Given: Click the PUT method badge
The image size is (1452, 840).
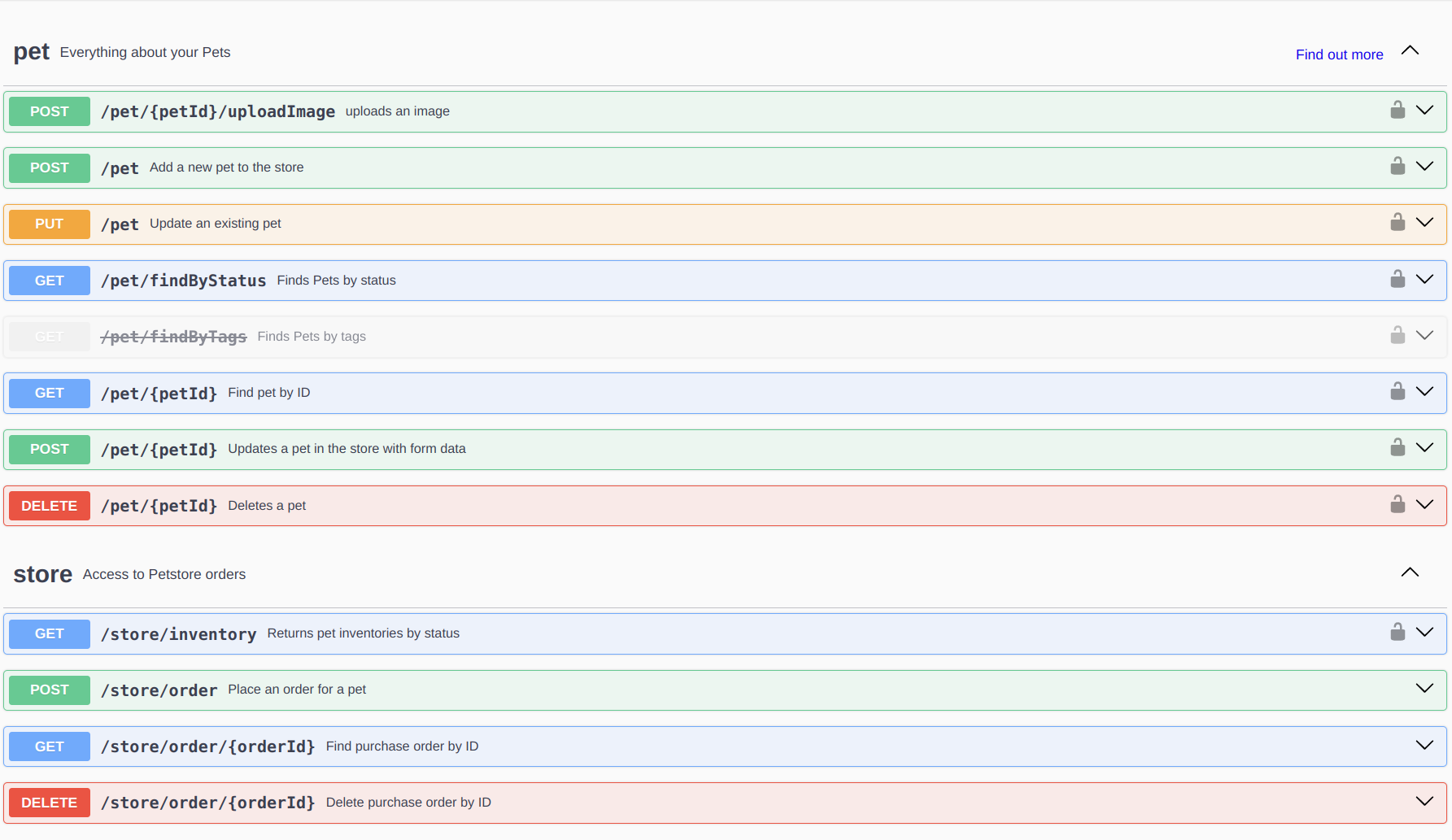Looking at the screenshot, I should coord(50,224).
